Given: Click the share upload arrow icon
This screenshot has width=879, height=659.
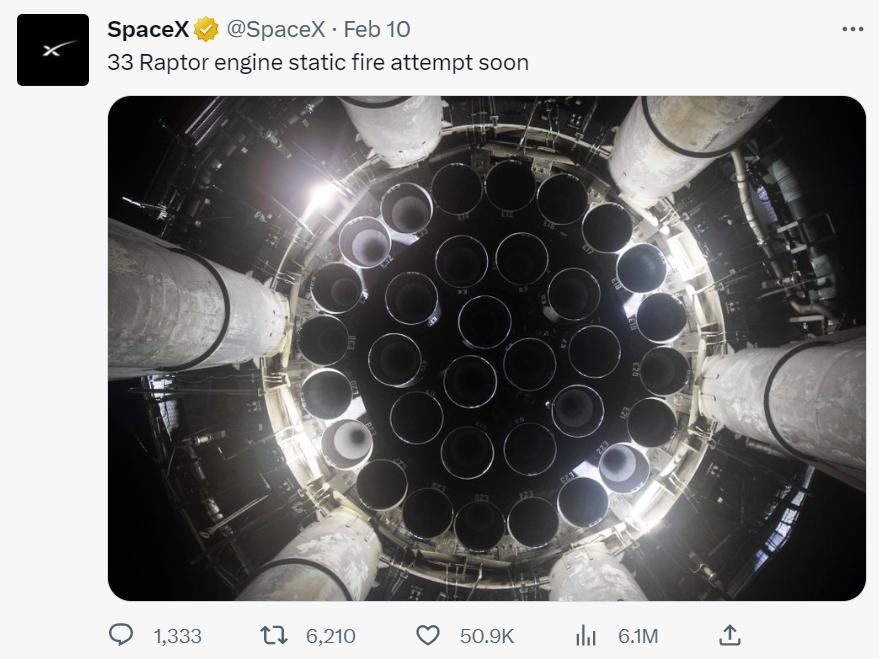Looking at the screenshot, I should point(730,635).
